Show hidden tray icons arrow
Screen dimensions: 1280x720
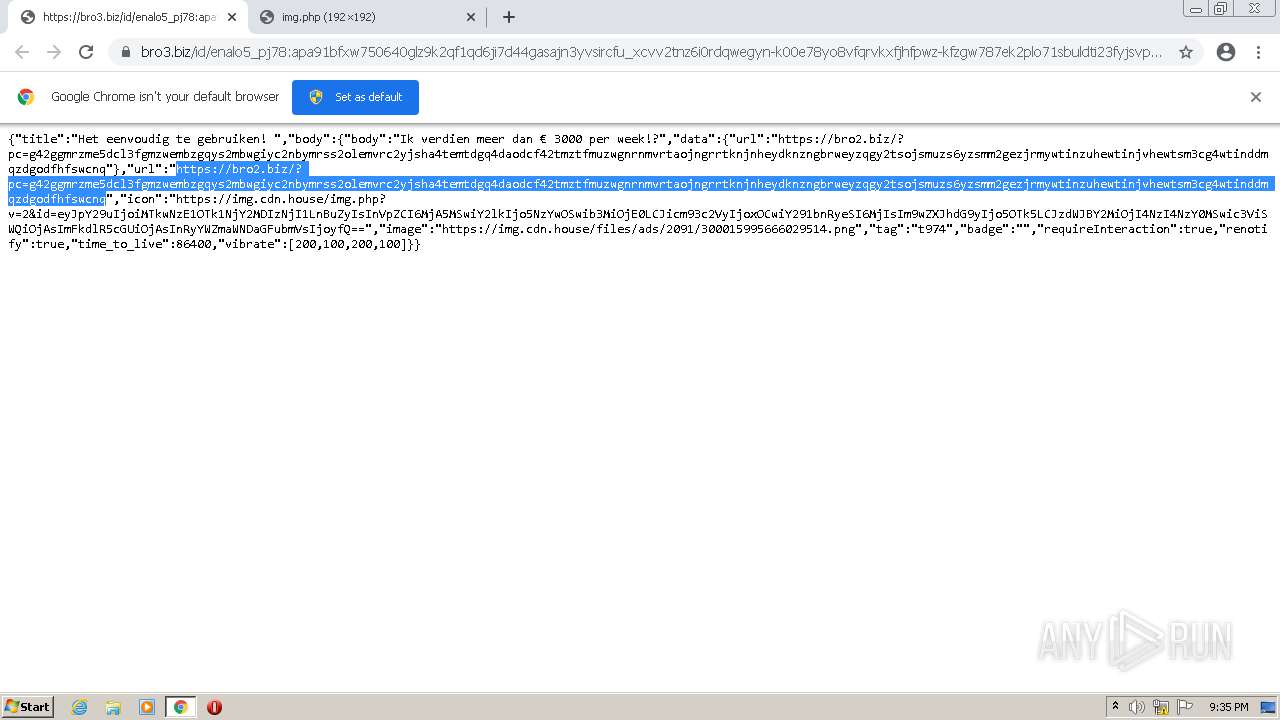coord(1115,707)
